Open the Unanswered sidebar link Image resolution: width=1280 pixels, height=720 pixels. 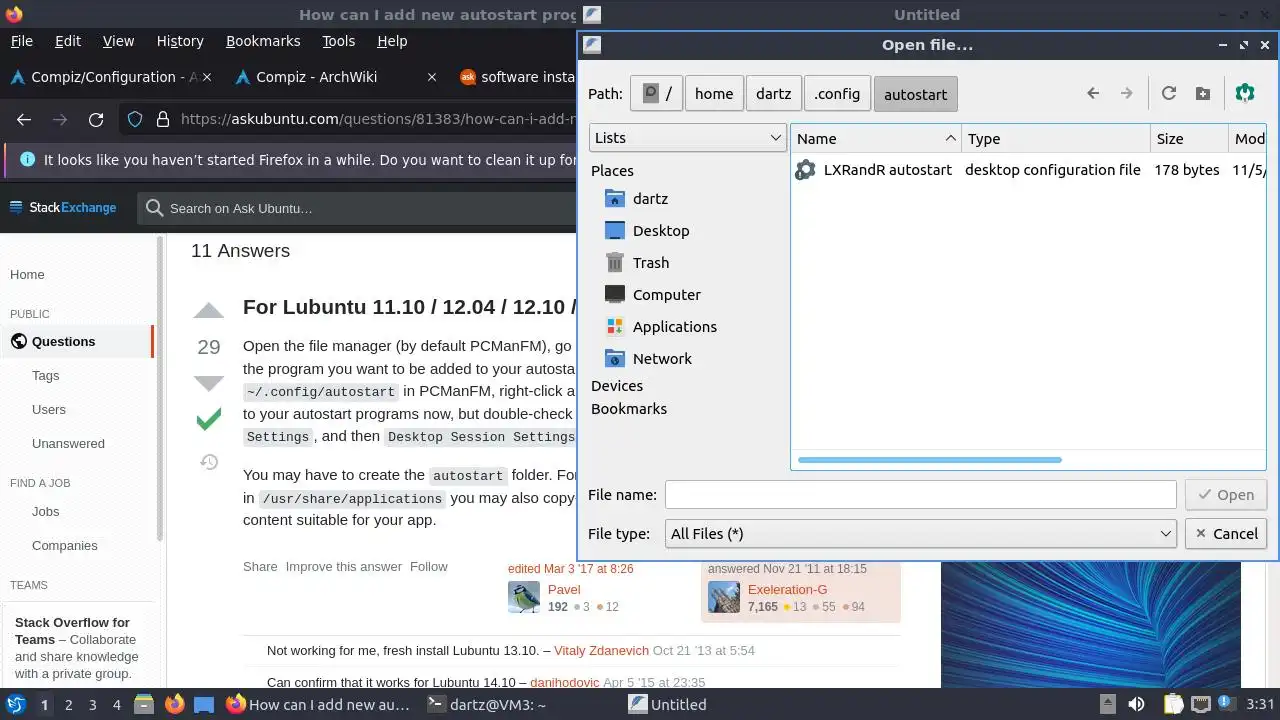pos(68,444)
